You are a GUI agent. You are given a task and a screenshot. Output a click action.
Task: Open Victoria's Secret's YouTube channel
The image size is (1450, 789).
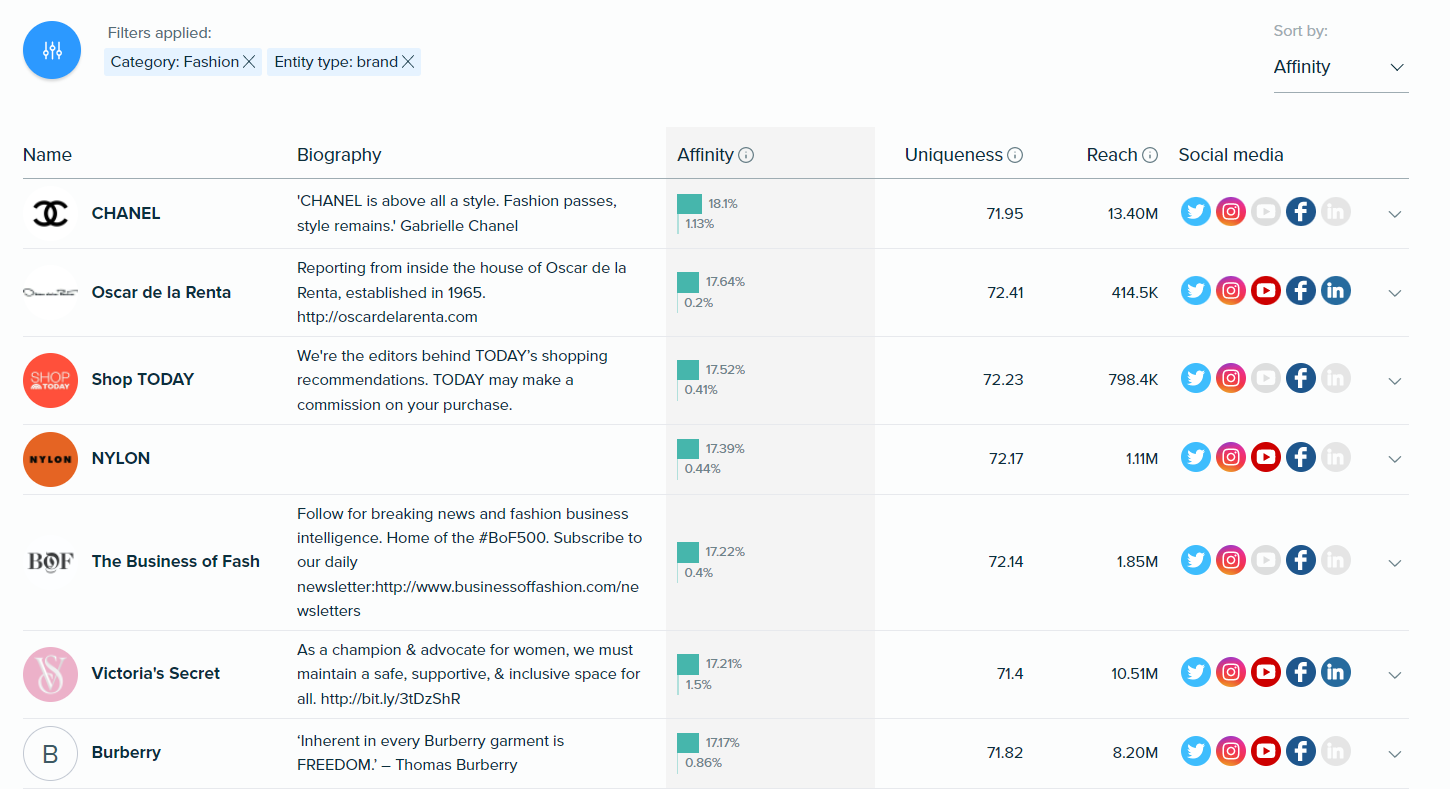pos(1266,672)
